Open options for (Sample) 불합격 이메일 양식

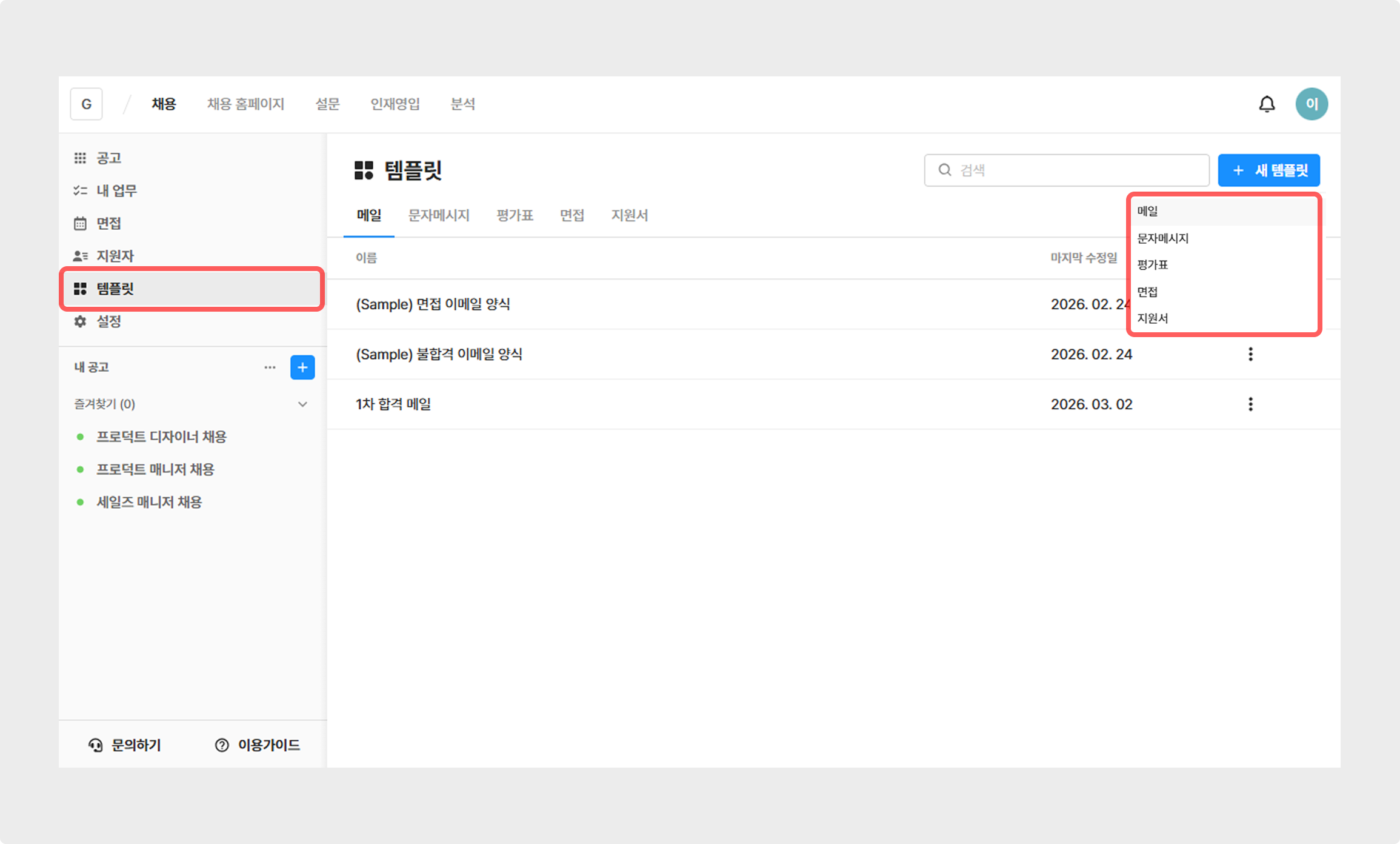tap(1250, 354)
